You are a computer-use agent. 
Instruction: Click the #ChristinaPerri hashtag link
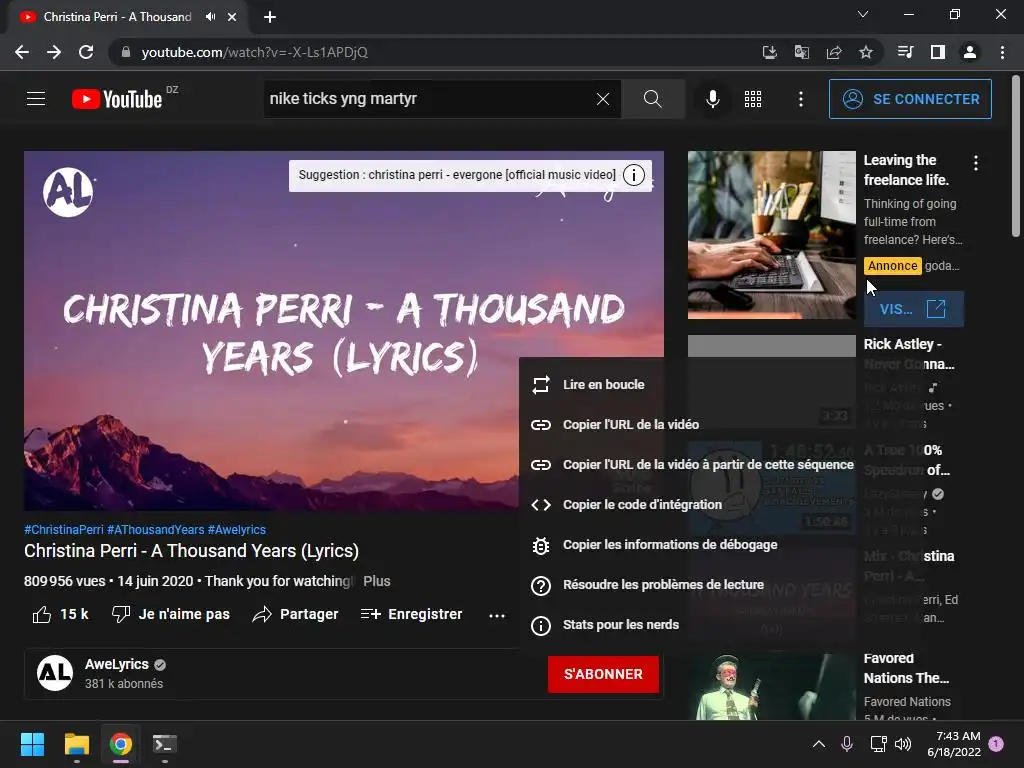pos(63,530)
